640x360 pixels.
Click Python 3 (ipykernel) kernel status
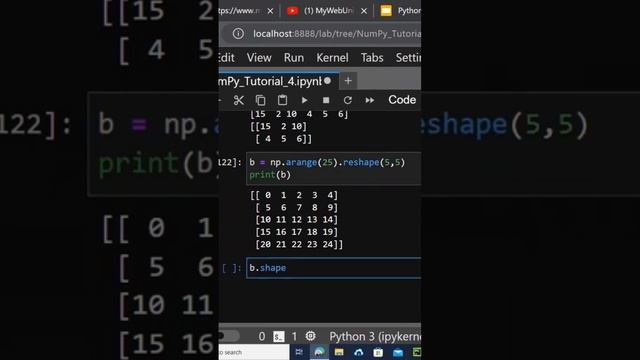[375, 336]
